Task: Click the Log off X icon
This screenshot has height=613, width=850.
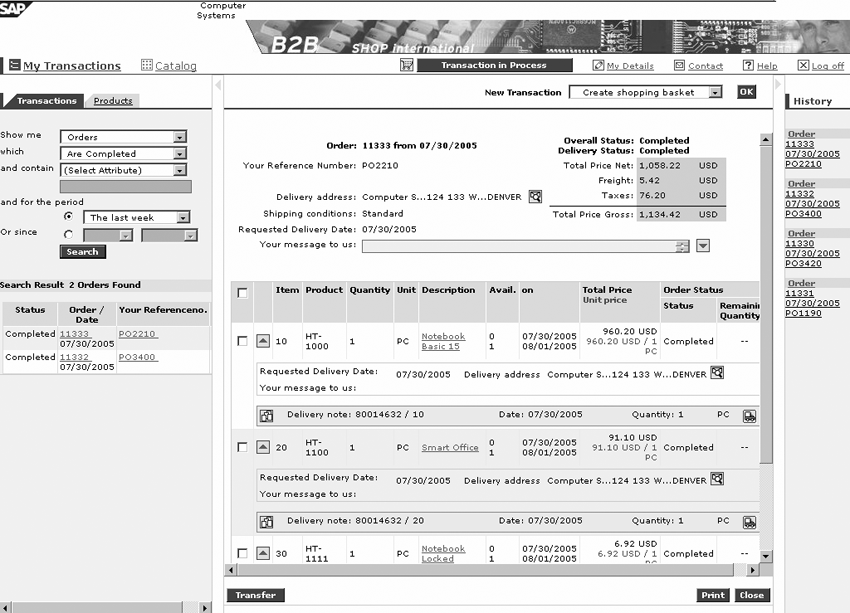Action: 803,66
